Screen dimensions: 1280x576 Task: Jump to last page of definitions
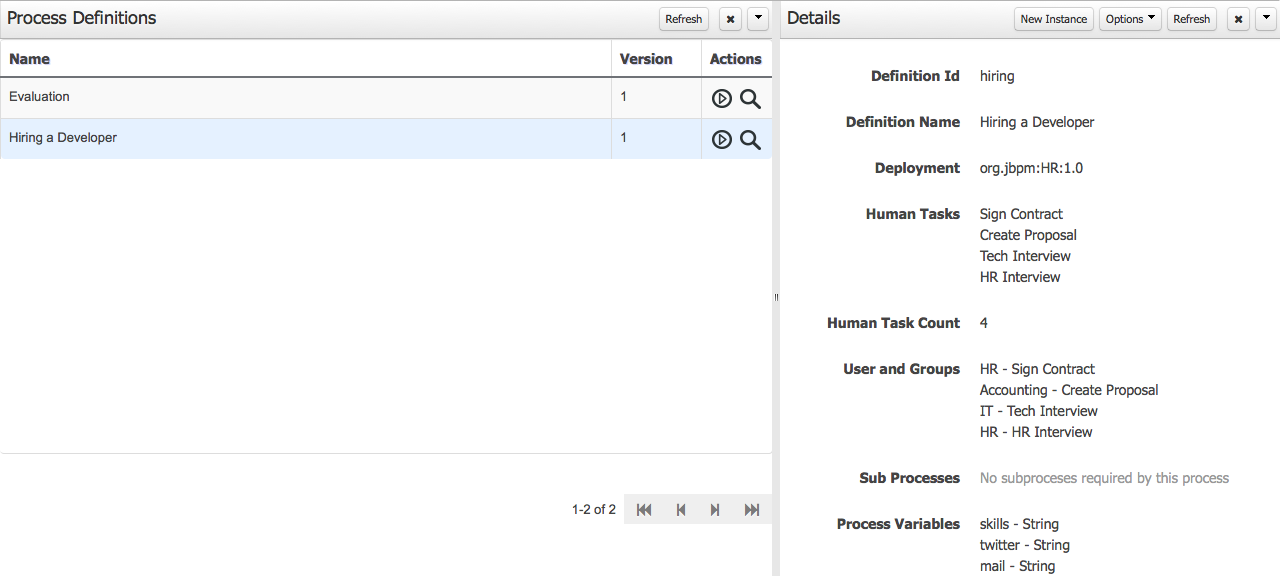[x=752, y=510]
